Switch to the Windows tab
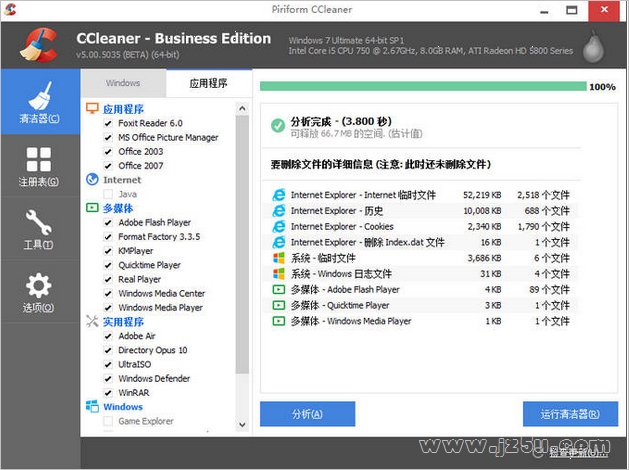This screenshot has width=629, height=470. tap(123, 83)
